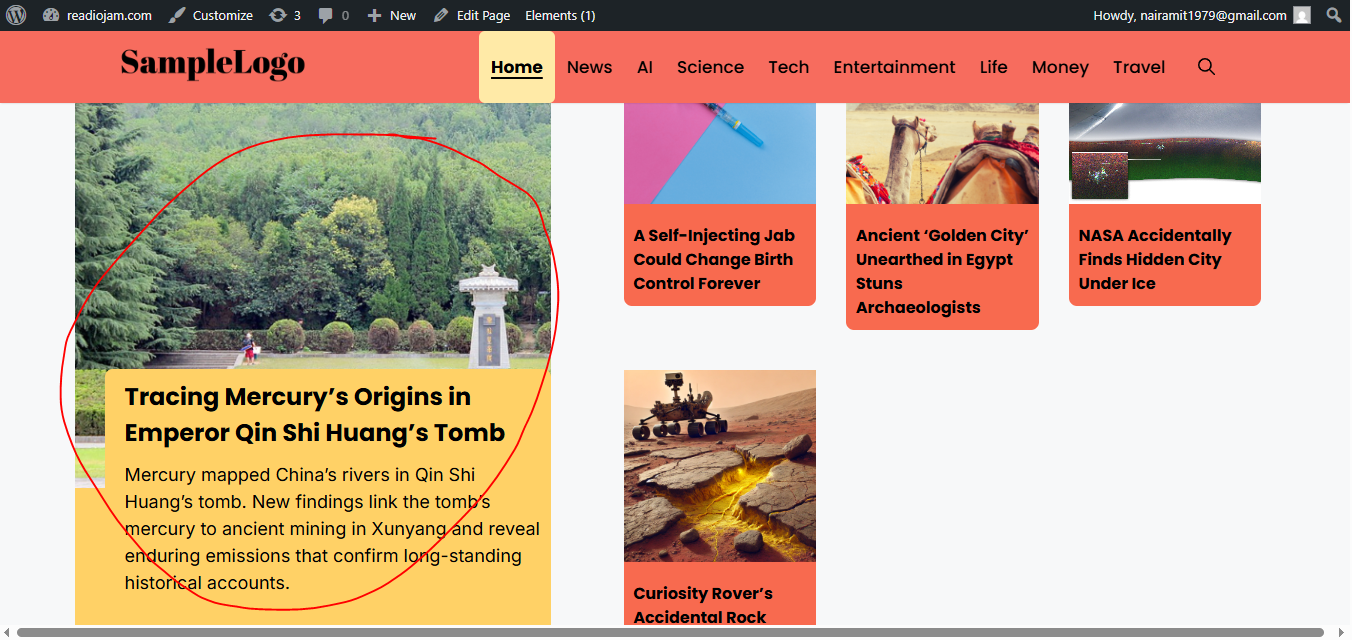Open NASA Accidentally Finds Hidden City article
Screen dimensions: 1352x640
(1155, 259)
